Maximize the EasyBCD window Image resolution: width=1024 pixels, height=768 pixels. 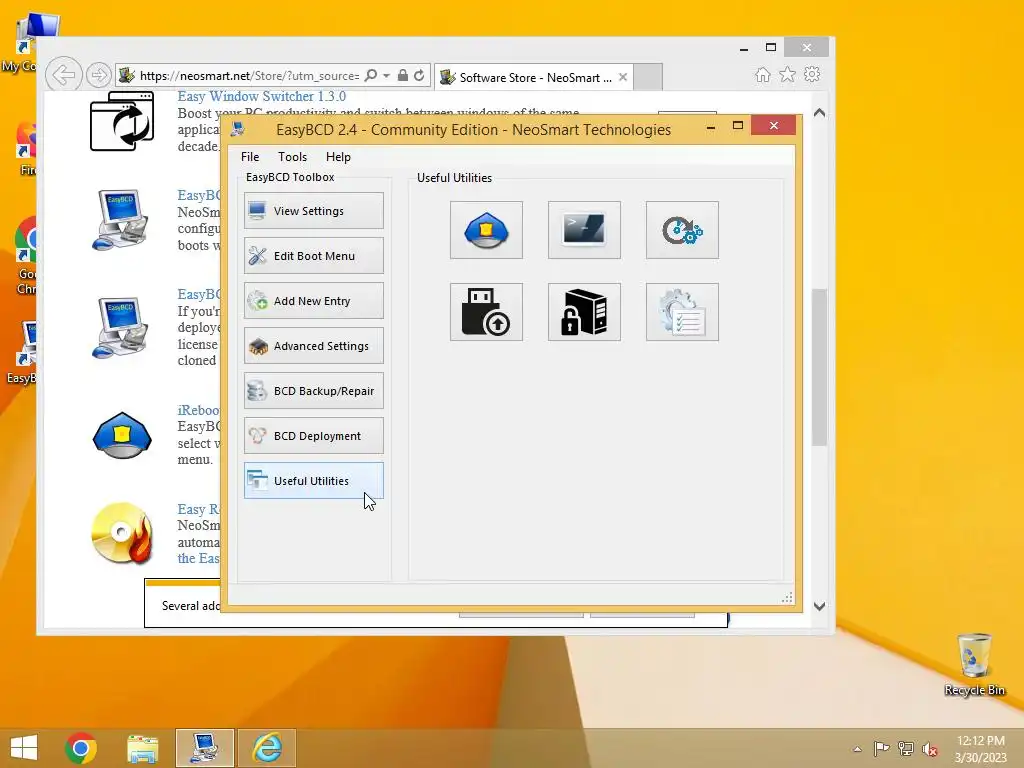pos(738,125)
